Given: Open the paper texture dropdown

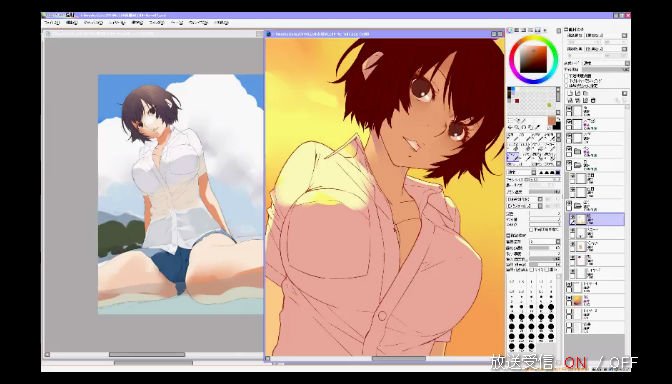Looking at the screenshot, I should pyautogui.click(x=605, y=35).
